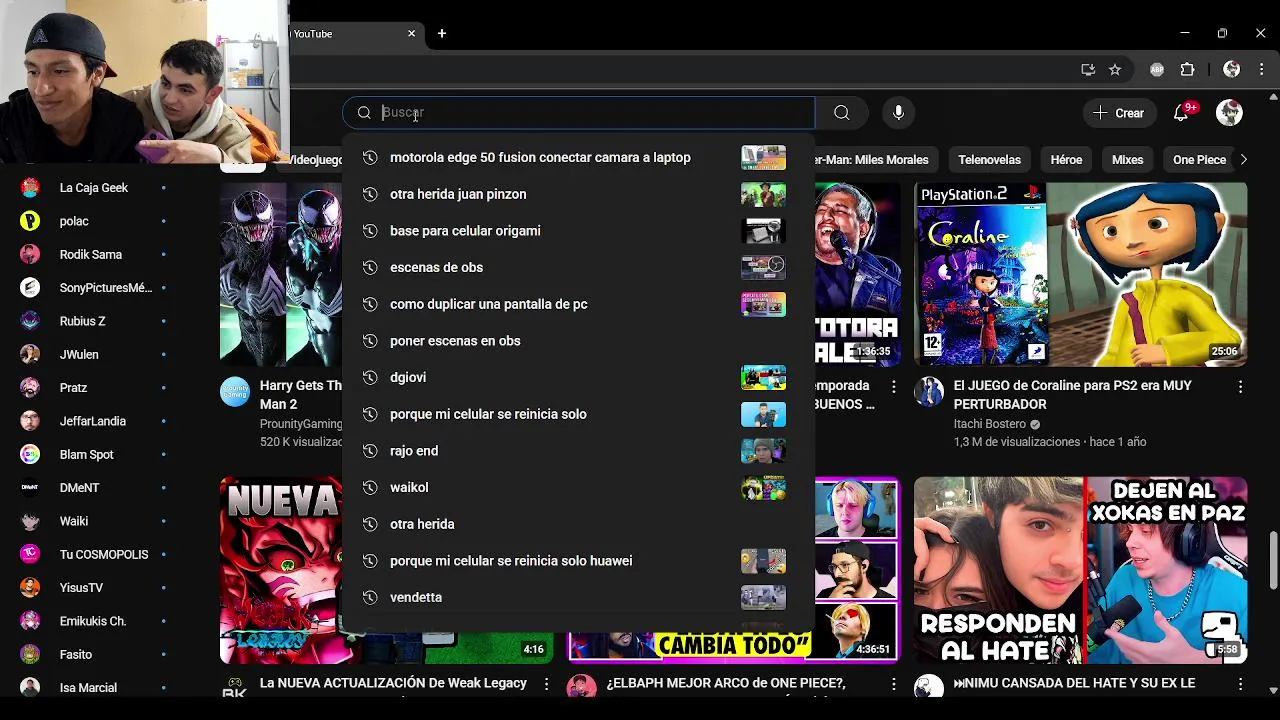Choose the vendetta search suggestion
This screenshot has height=720, width=1280.
pyautogui.click(x=578, y=597)
